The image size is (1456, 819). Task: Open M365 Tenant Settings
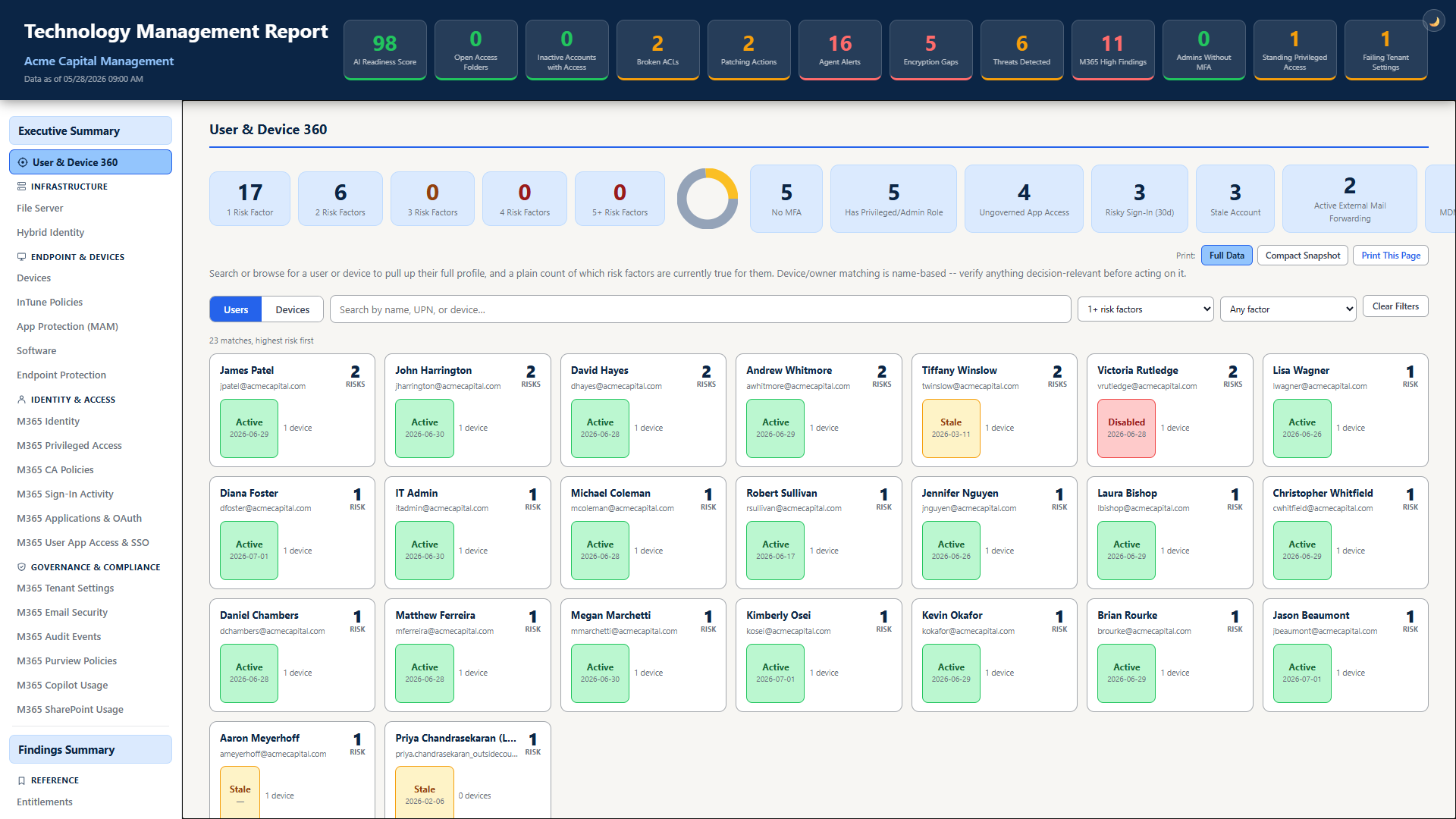65,588
